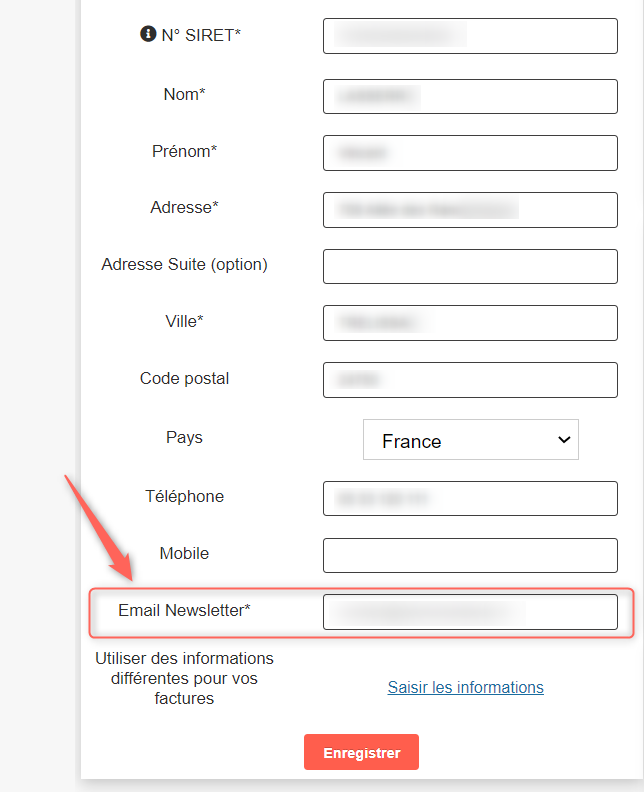Open the Pays dropdown showing France

pos(470,440)
